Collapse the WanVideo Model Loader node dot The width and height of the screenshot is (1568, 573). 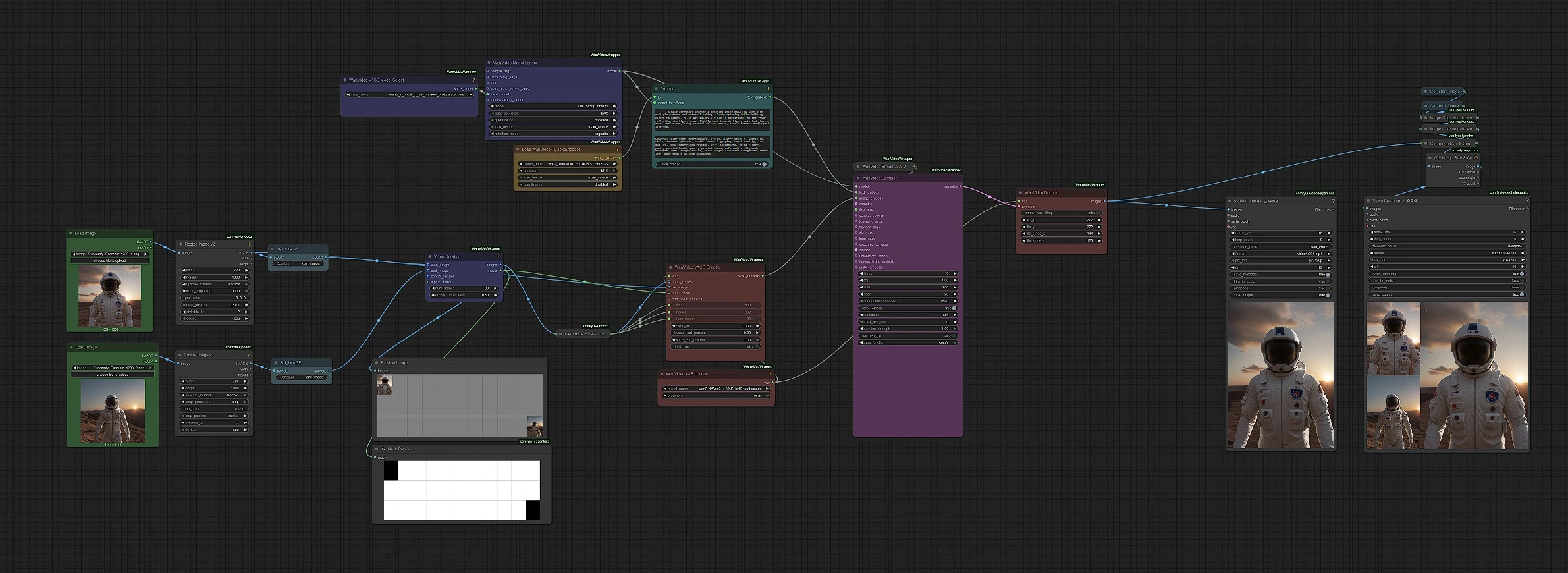[x=489, y=63]
